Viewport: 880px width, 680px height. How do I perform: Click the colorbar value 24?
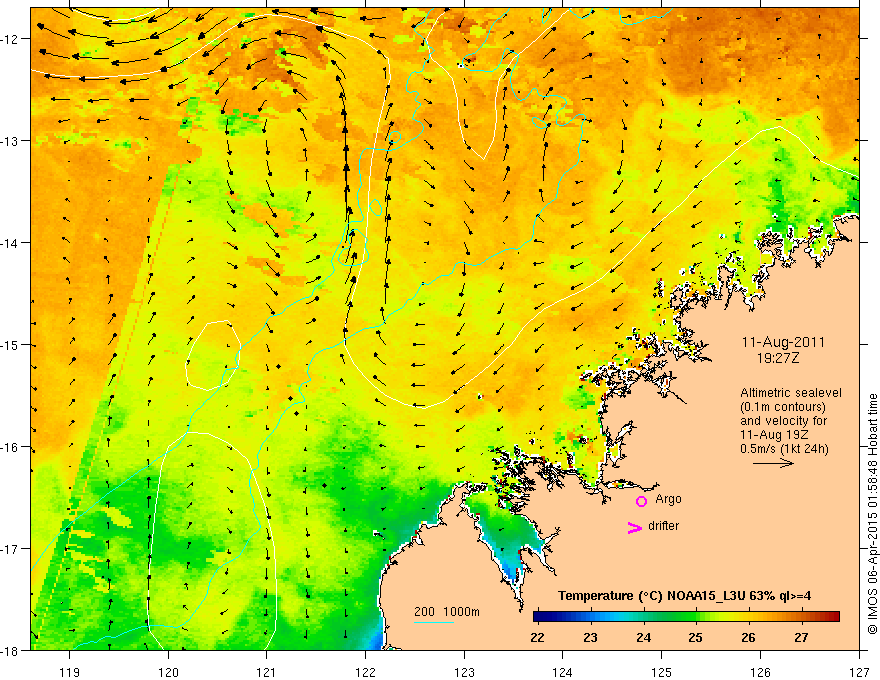coord(644,637)
